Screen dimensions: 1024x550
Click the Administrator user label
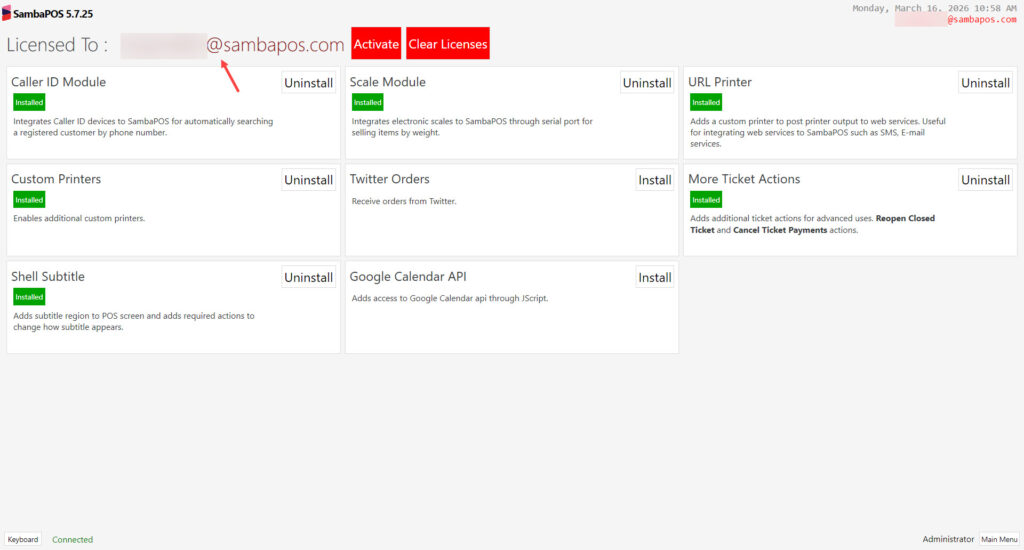(947, 539)
